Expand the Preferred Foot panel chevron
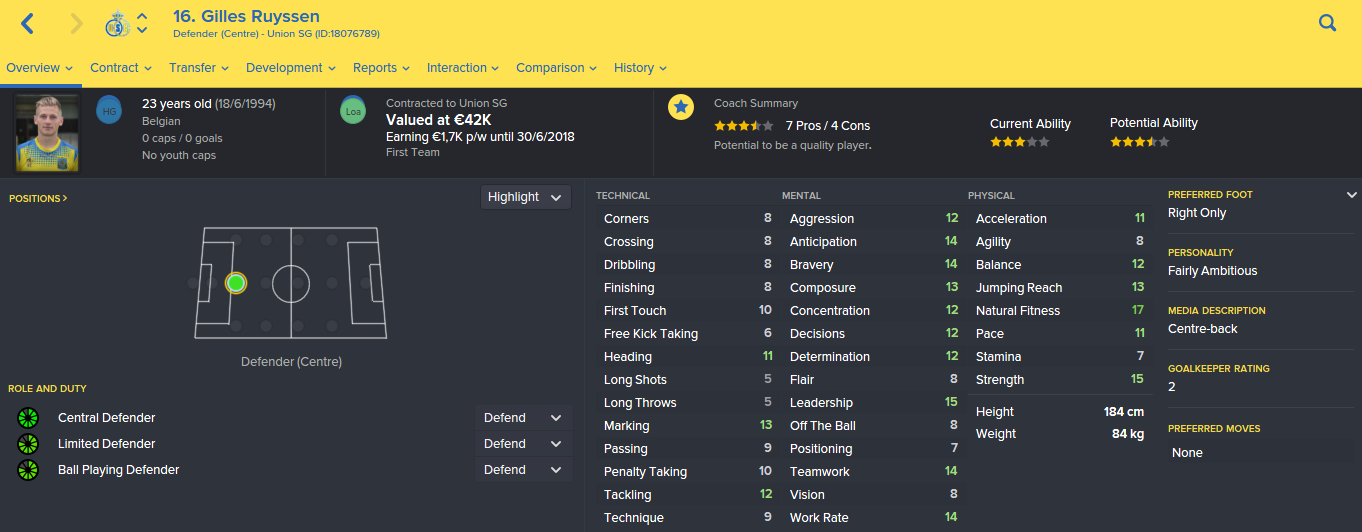Viewport: 1362px width, 532px height. (1352, 195)
